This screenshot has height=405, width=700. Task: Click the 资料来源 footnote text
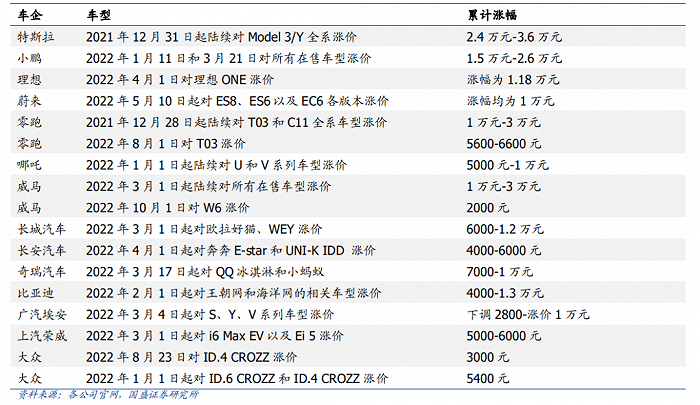click(108, 395)
